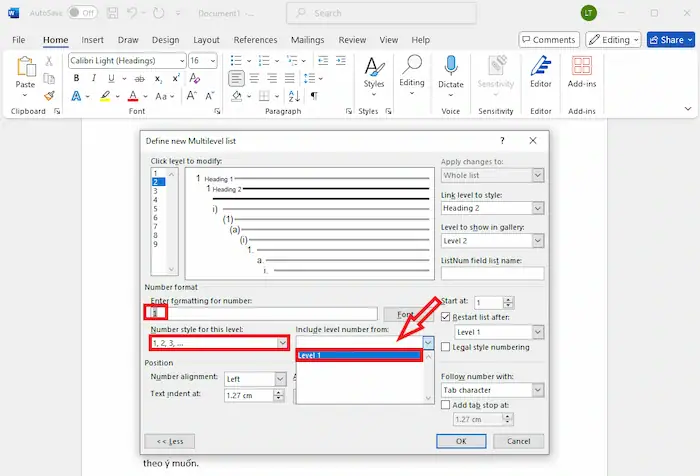Image resolution: width=700 pixels, height=476 pixels.
Task: Expand the Link level to style dropdown
Action: (x=538, y=208)
